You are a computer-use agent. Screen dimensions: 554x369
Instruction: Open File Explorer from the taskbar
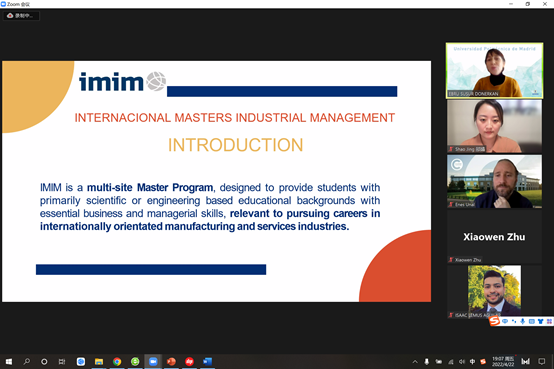click(99, 362)
